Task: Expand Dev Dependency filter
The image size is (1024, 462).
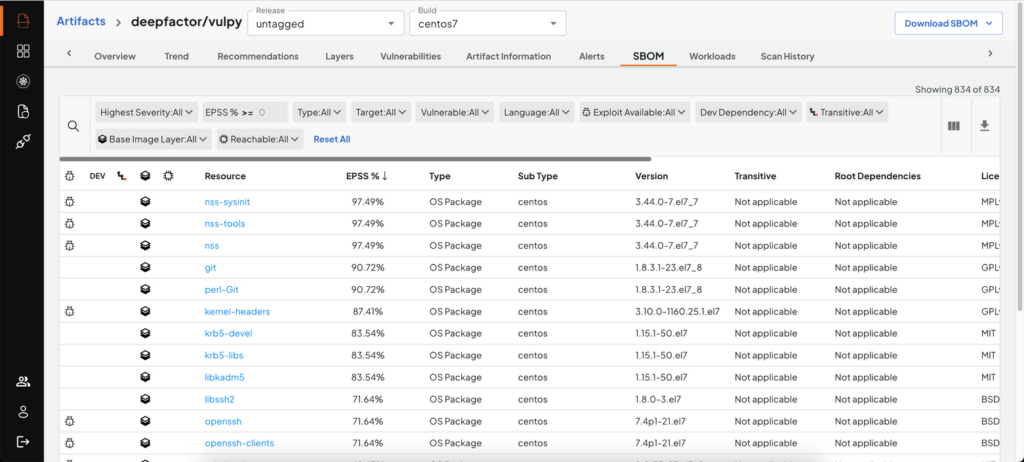Action: [748, 112]
